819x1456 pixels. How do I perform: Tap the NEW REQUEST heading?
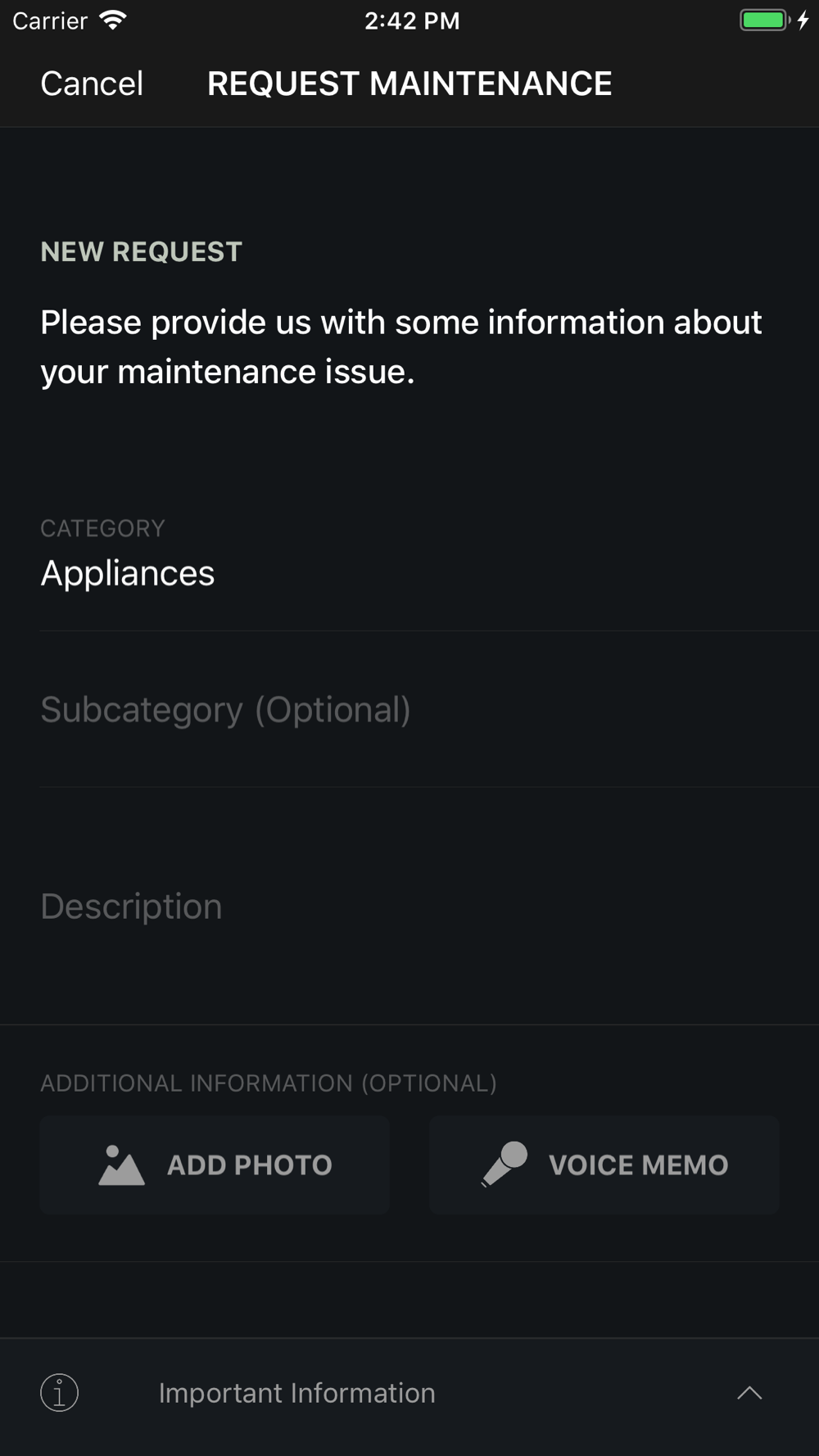pyautogui.click(x=142, y=251)
